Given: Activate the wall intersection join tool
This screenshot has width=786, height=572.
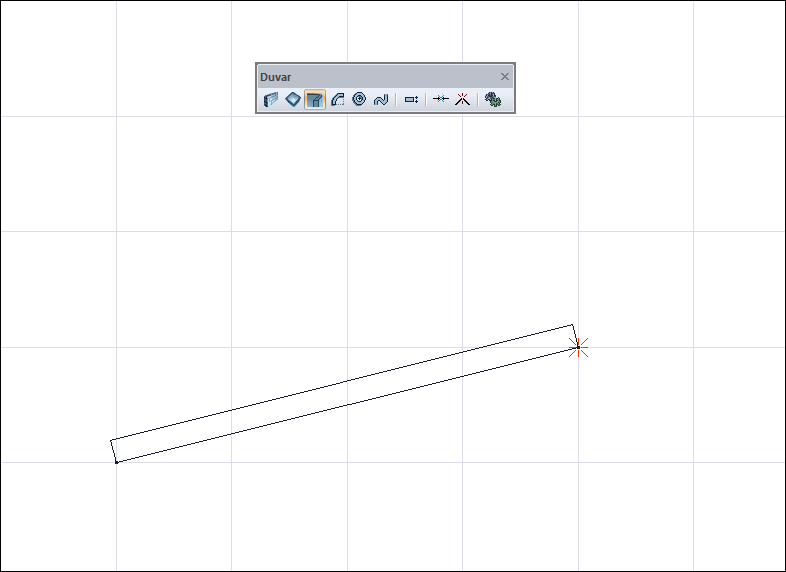Looking at the screenshot, I should pos(441,99).
